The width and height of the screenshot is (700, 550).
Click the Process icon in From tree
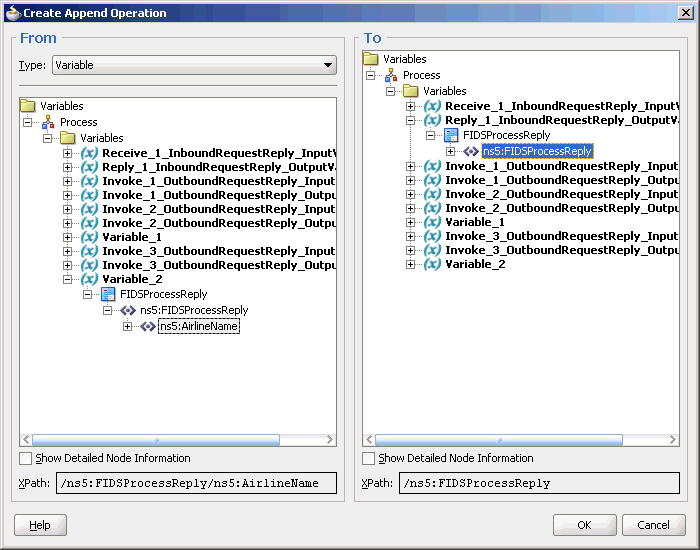coord(48,122)
